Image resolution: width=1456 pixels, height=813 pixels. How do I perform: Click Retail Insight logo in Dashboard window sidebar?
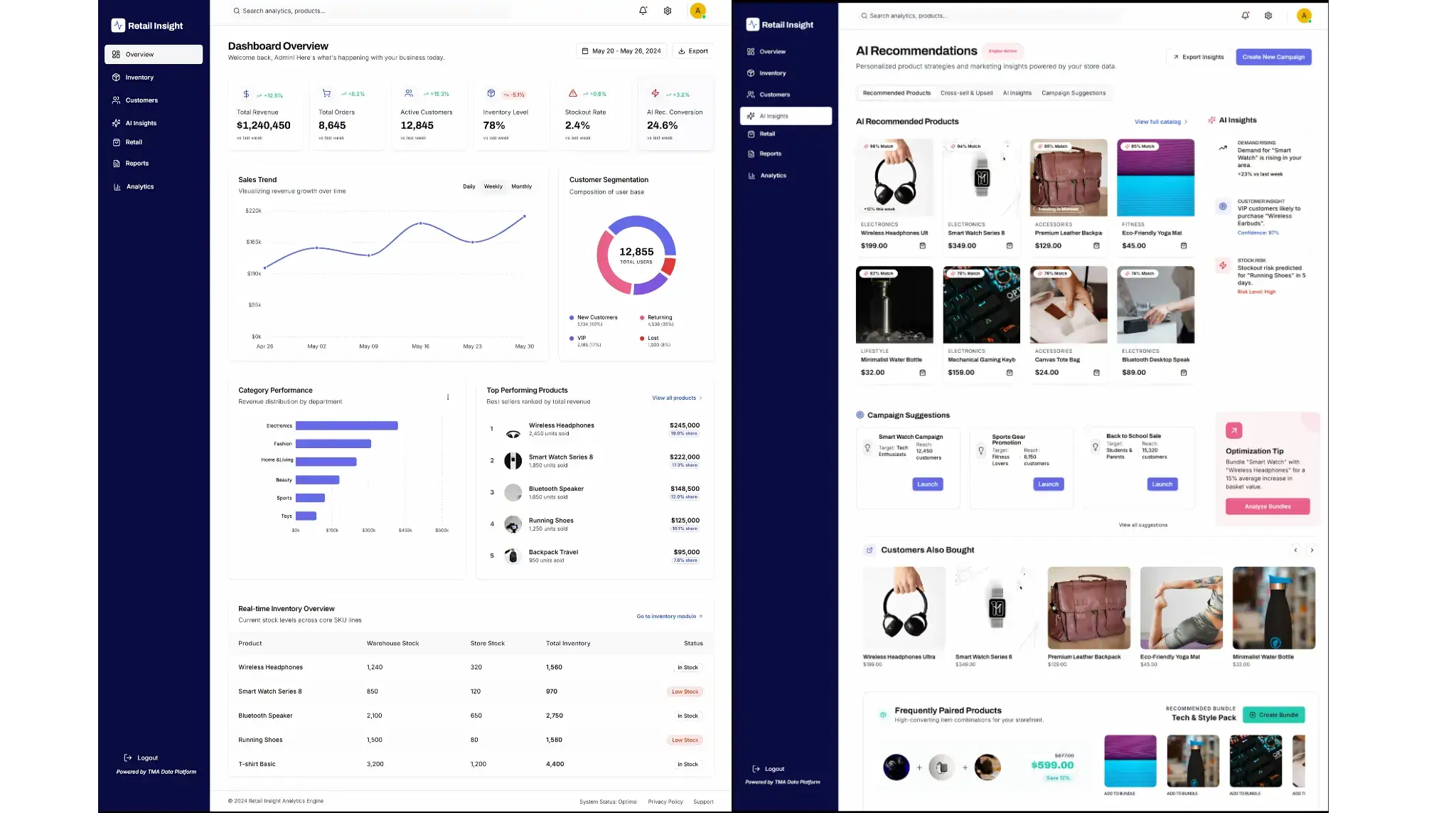point(147,26)
